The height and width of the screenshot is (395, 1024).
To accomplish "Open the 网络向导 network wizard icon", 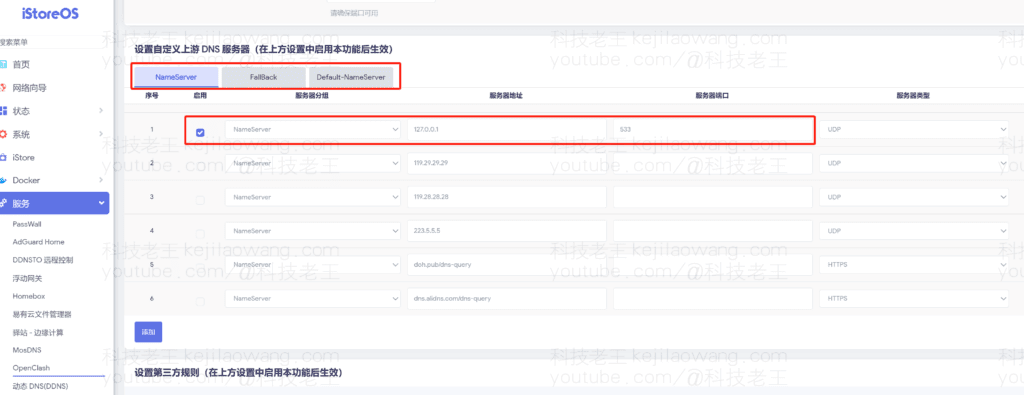I will [x=3, y=87].
